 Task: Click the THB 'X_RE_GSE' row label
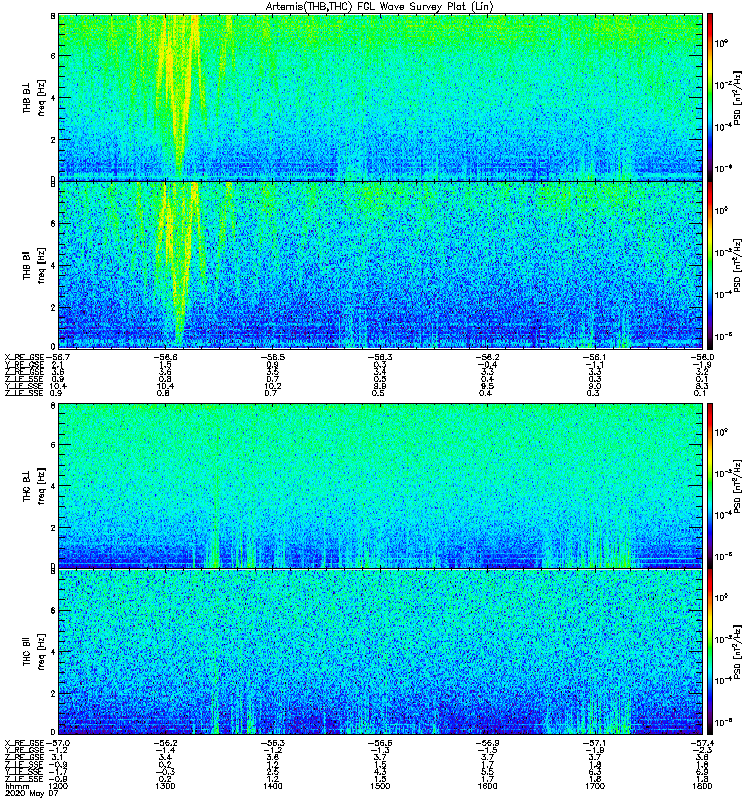(24, 357)
